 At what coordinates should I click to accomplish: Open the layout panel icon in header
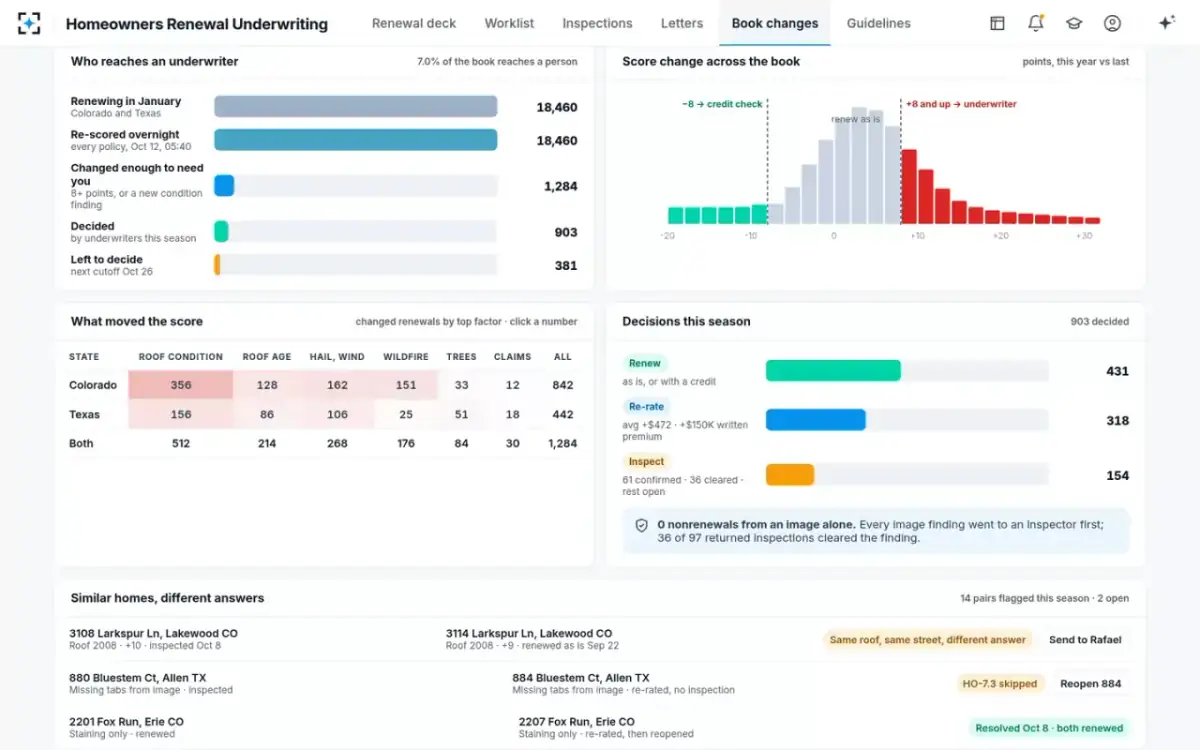[997, 23]
